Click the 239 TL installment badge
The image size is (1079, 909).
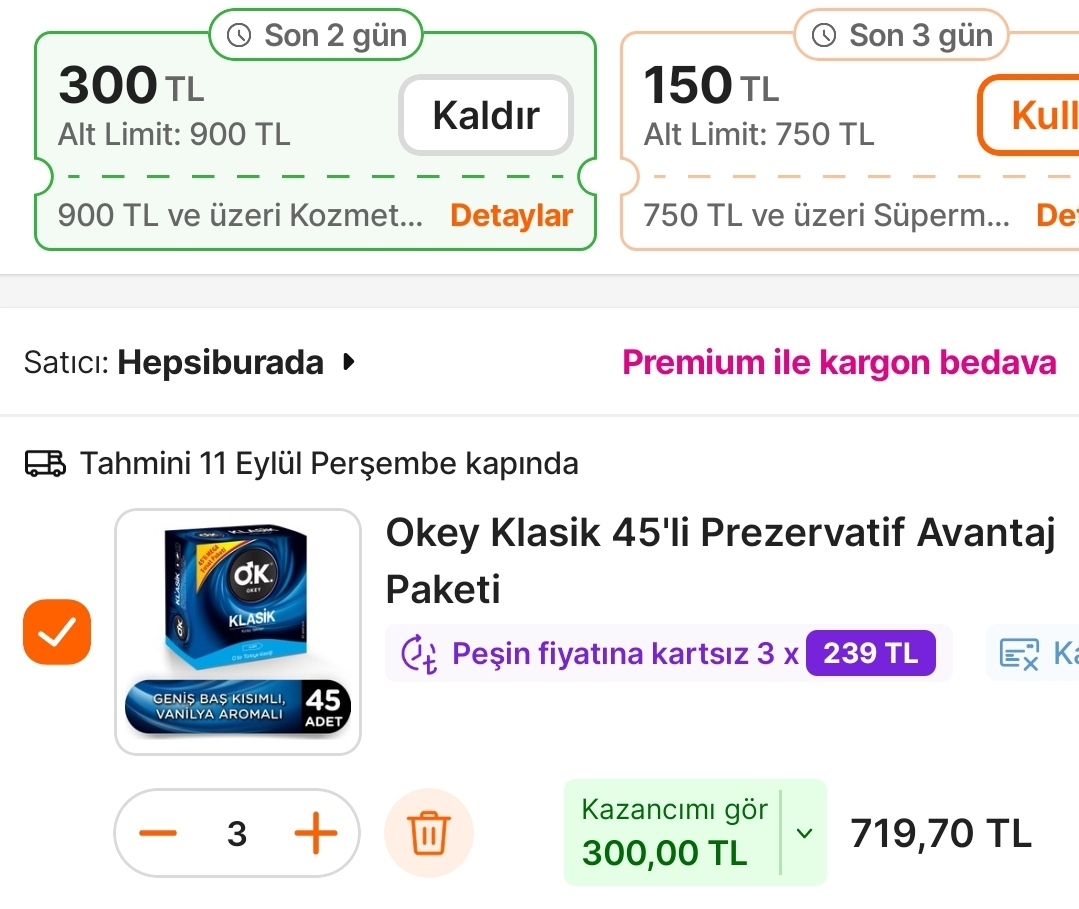coord(870,653)
